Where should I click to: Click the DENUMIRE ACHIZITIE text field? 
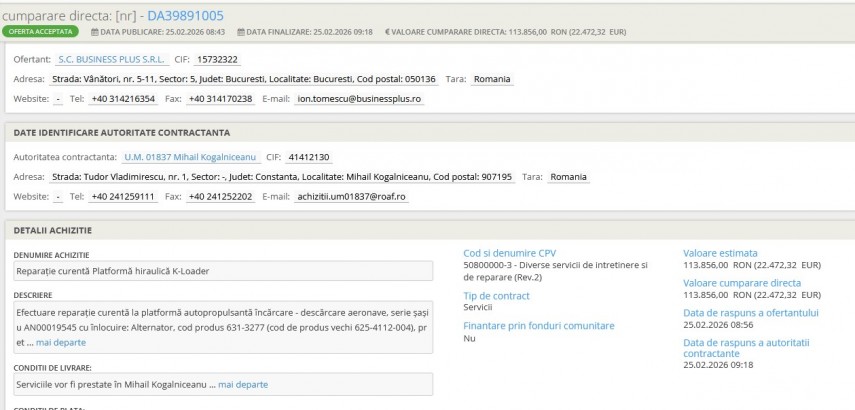pyautogui.click(x=223, y=271)
